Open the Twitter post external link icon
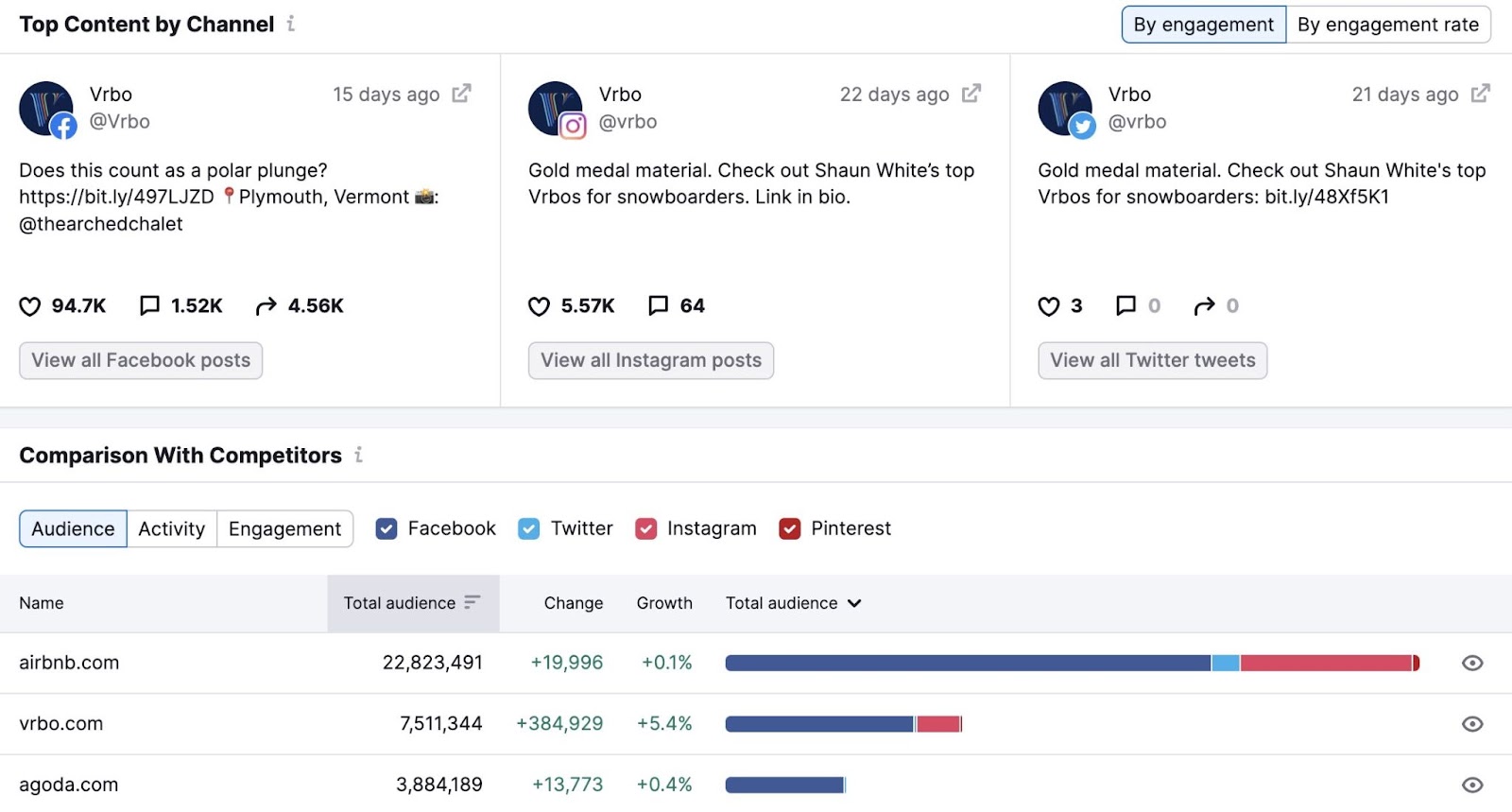The image size is (1512, 812). [1480, 94]
